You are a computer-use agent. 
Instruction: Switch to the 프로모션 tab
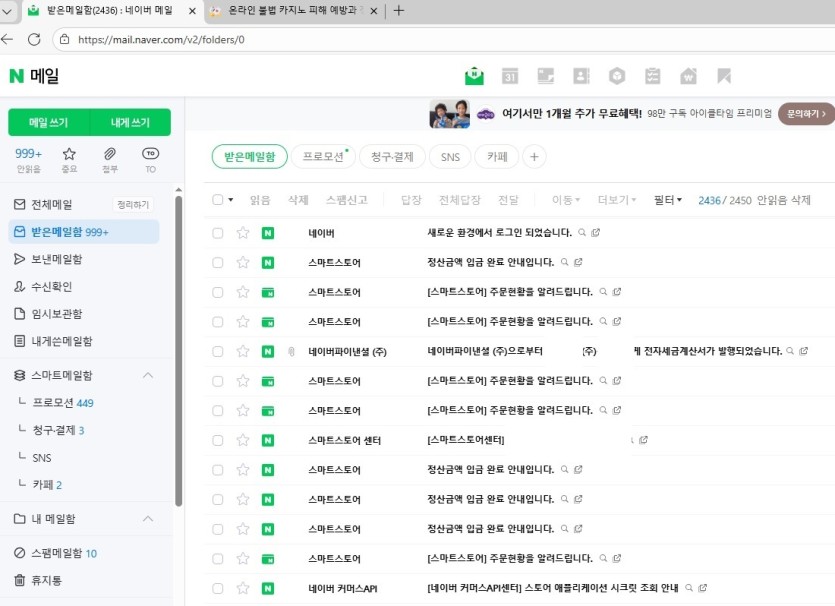[323, 157]
